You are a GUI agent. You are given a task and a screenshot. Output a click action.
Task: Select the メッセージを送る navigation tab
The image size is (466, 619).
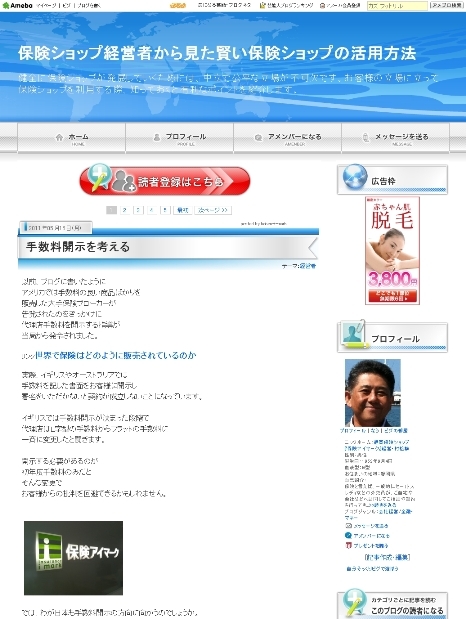395,137
